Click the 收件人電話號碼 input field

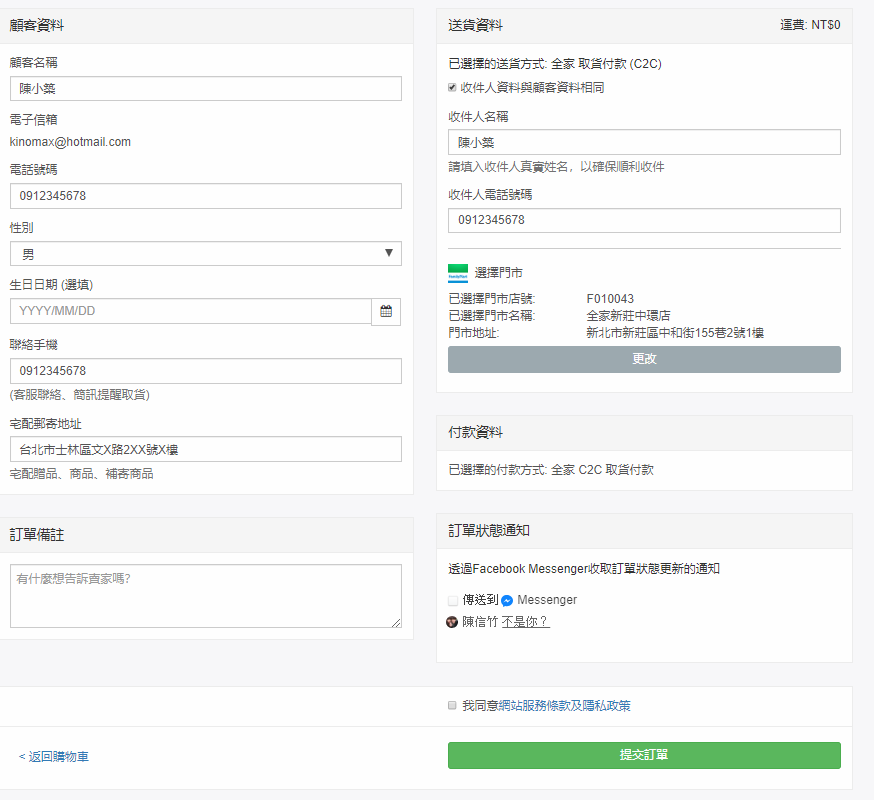point(644,220)
